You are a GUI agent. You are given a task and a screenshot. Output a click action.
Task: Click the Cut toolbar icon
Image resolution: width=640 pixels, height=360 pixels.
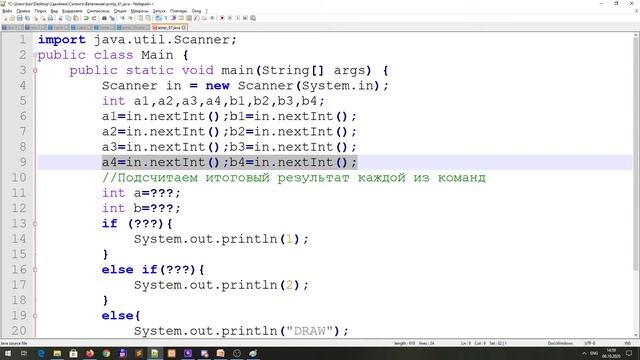pyautogui.click(x=60, y=18)
